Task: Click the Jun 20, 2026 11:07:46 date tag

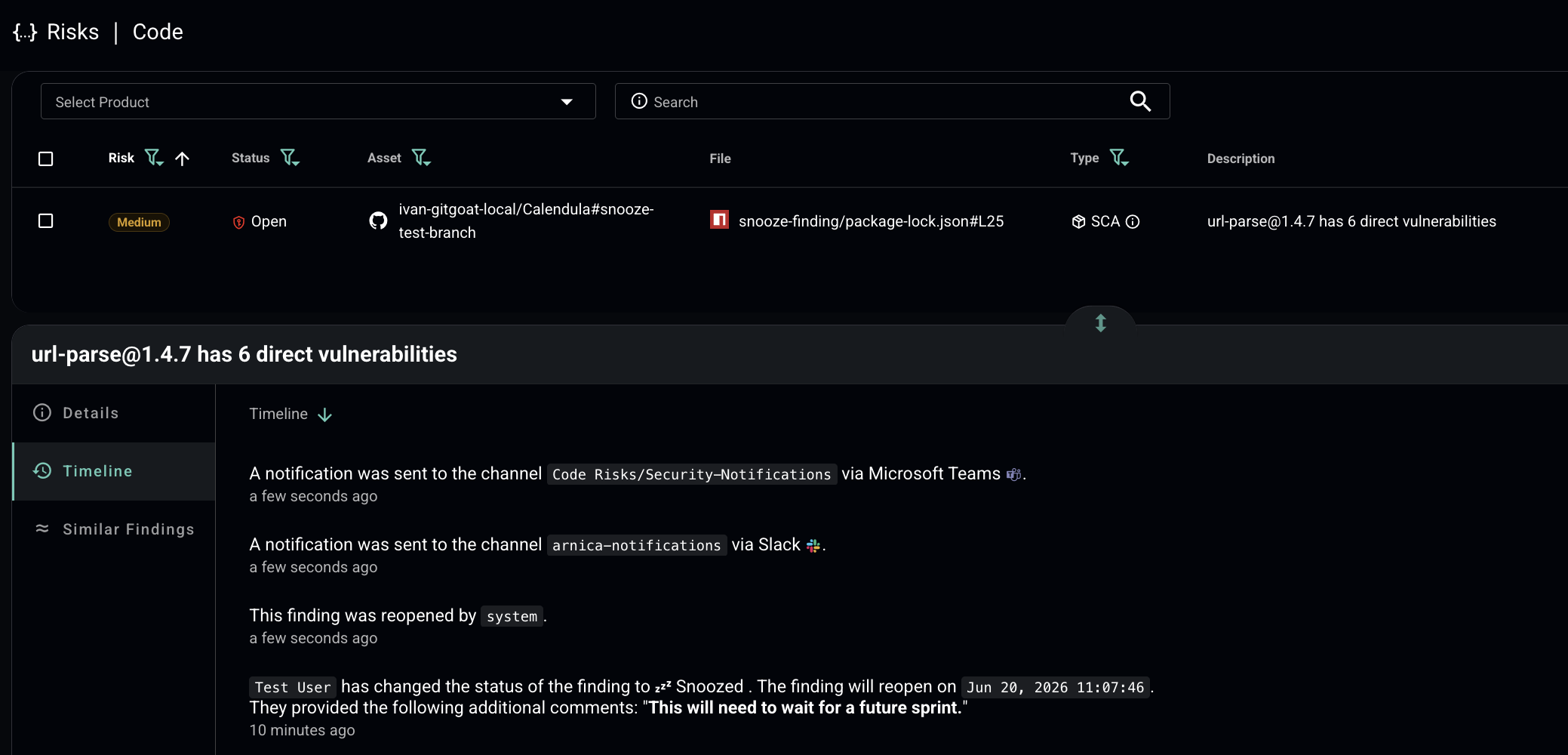Action: tap(1055, 687)
